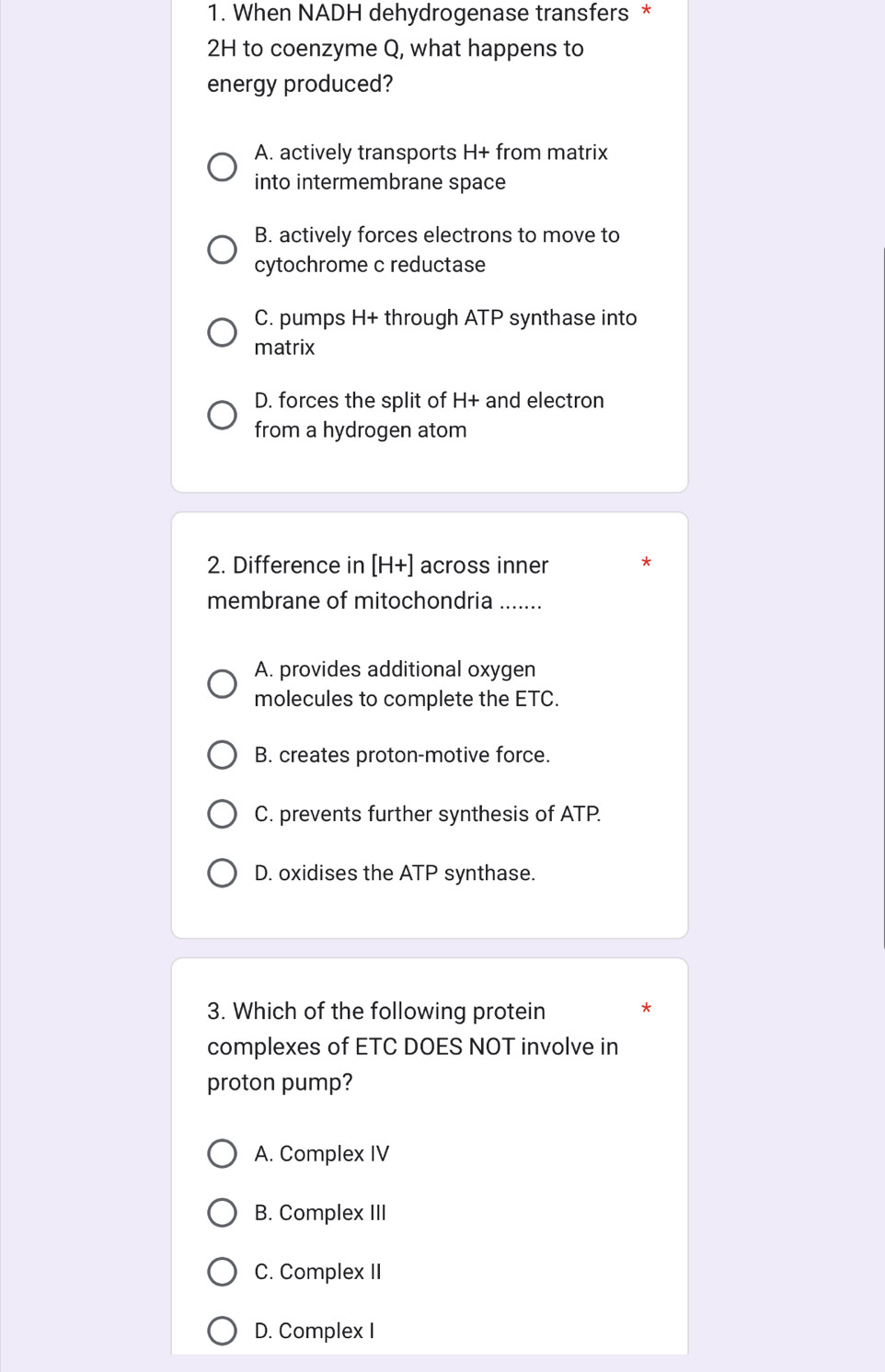885x1372 pixels.
Task: Click the red required asterisk on question 3
Action: pyautogui.click(x=646, y=1010)
